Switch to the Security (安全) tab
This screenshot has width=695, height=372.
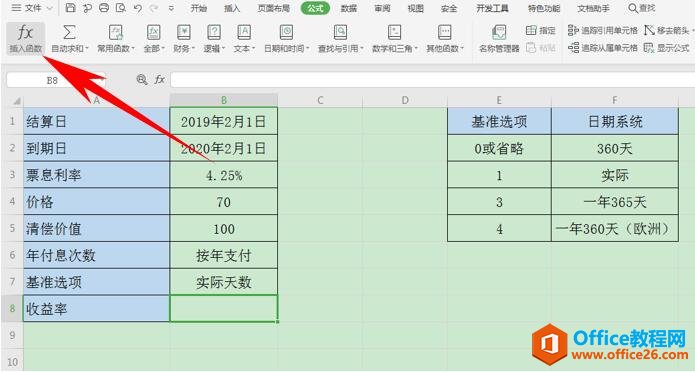449,8
